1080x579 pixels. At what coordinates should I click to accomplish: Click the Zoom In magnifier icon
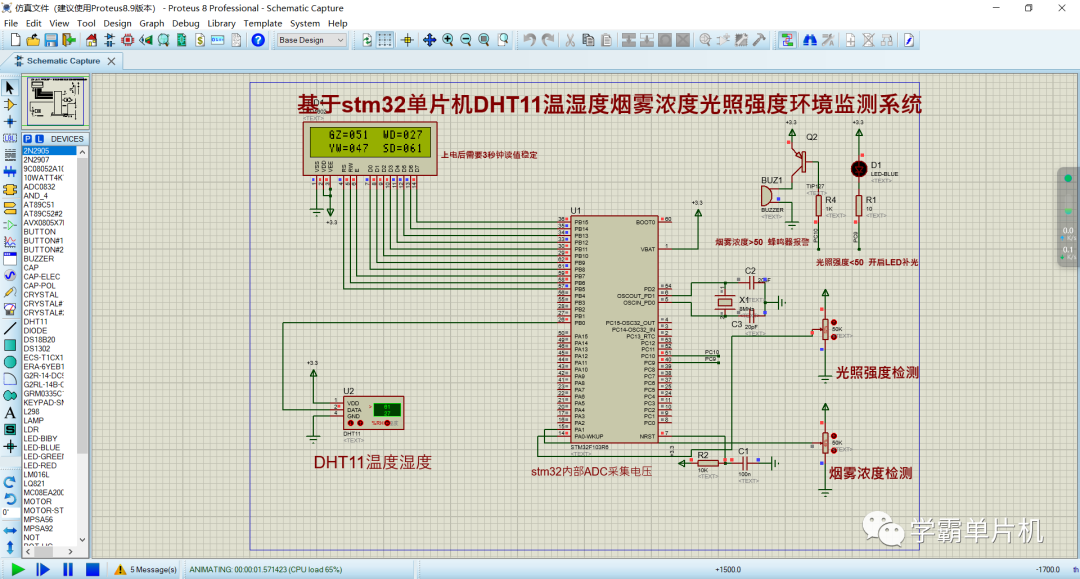(x=448, y=41)
